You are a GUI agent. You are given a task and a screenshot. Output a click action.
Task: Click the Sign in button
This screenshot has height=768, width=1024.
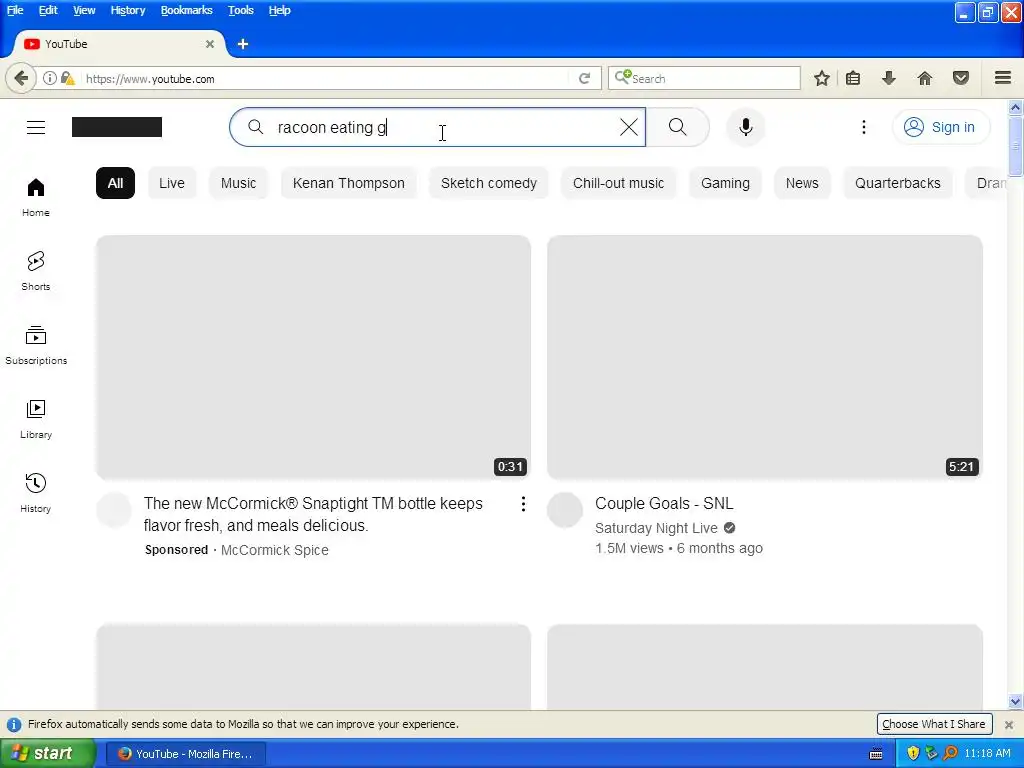tap(940, 127)
